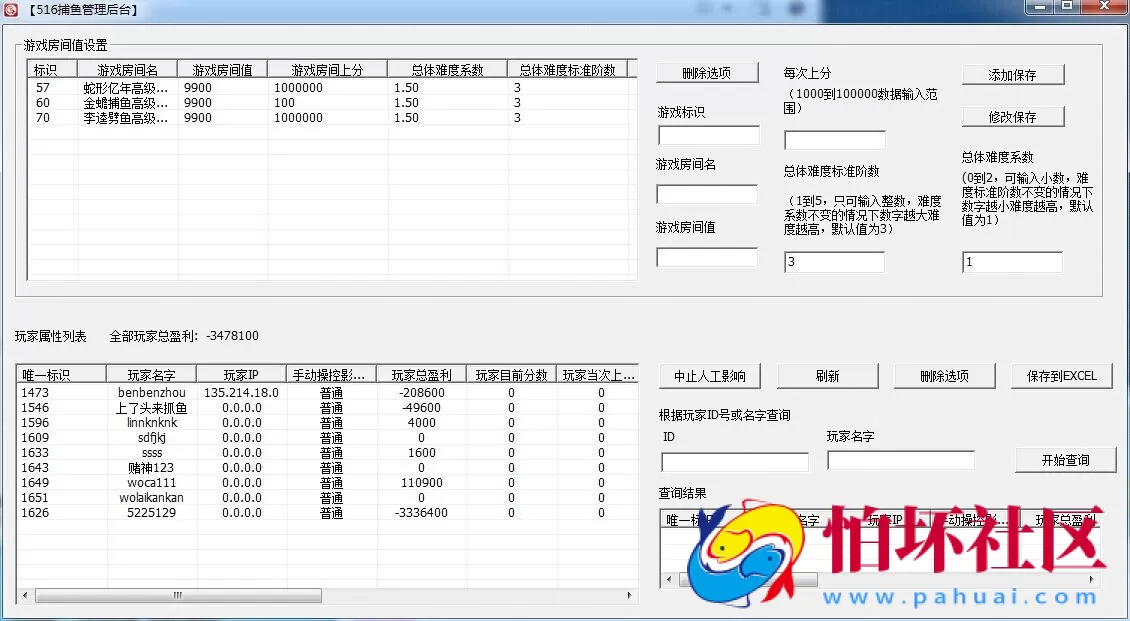Click the 添加保存 button to add and save
The image size is (1130, 621).
(1012, 74)
